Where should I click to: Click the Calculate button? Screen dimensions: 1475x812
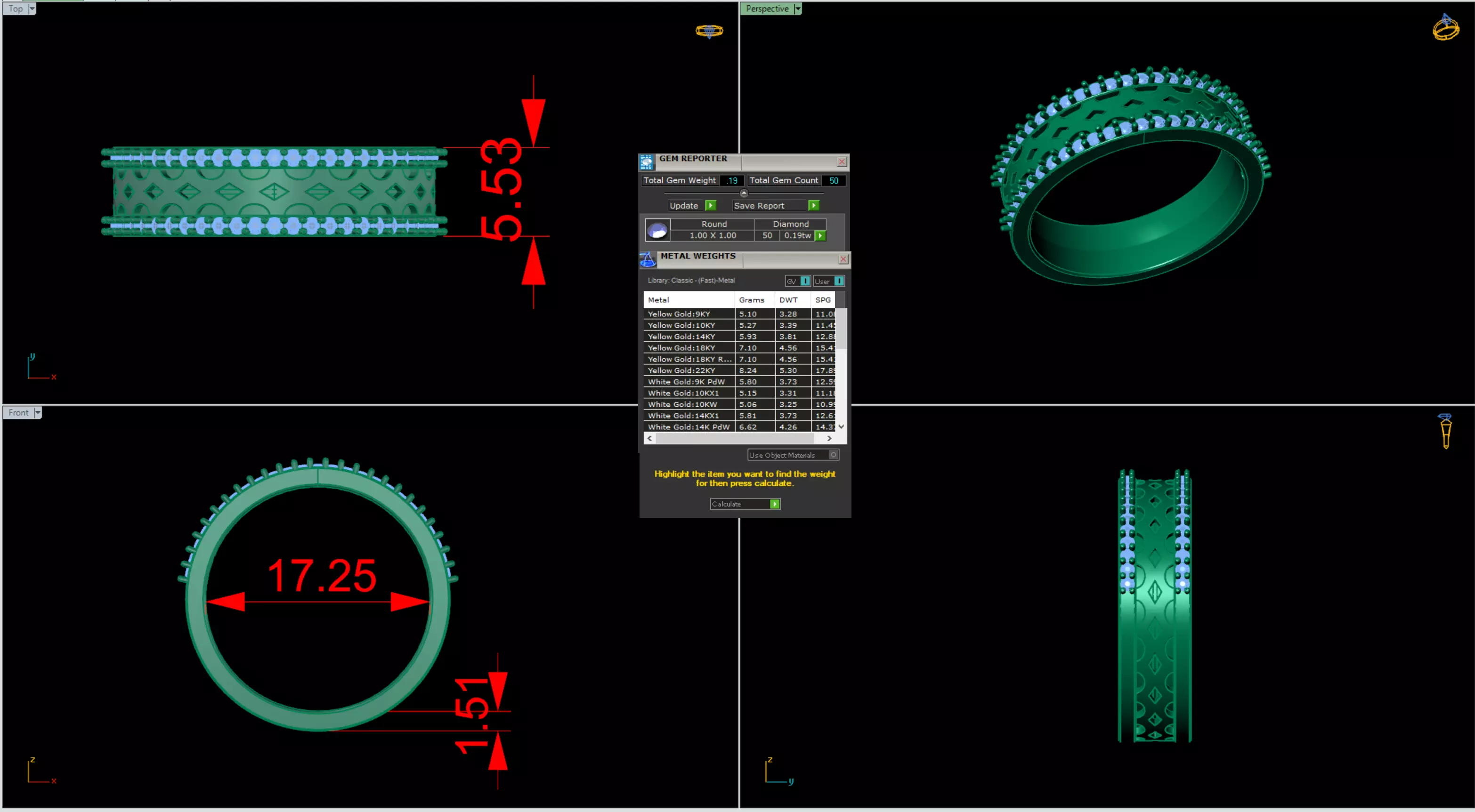(x=745, y=504)
